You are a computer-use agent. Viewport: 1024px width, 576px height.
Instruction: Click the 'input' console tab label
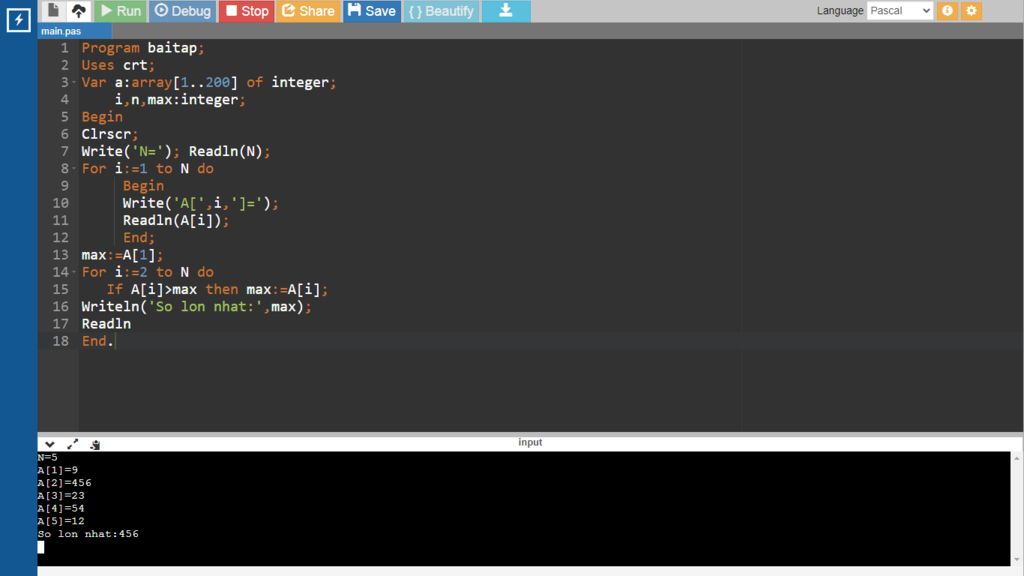pyautogui.click(x=530, y=442)
